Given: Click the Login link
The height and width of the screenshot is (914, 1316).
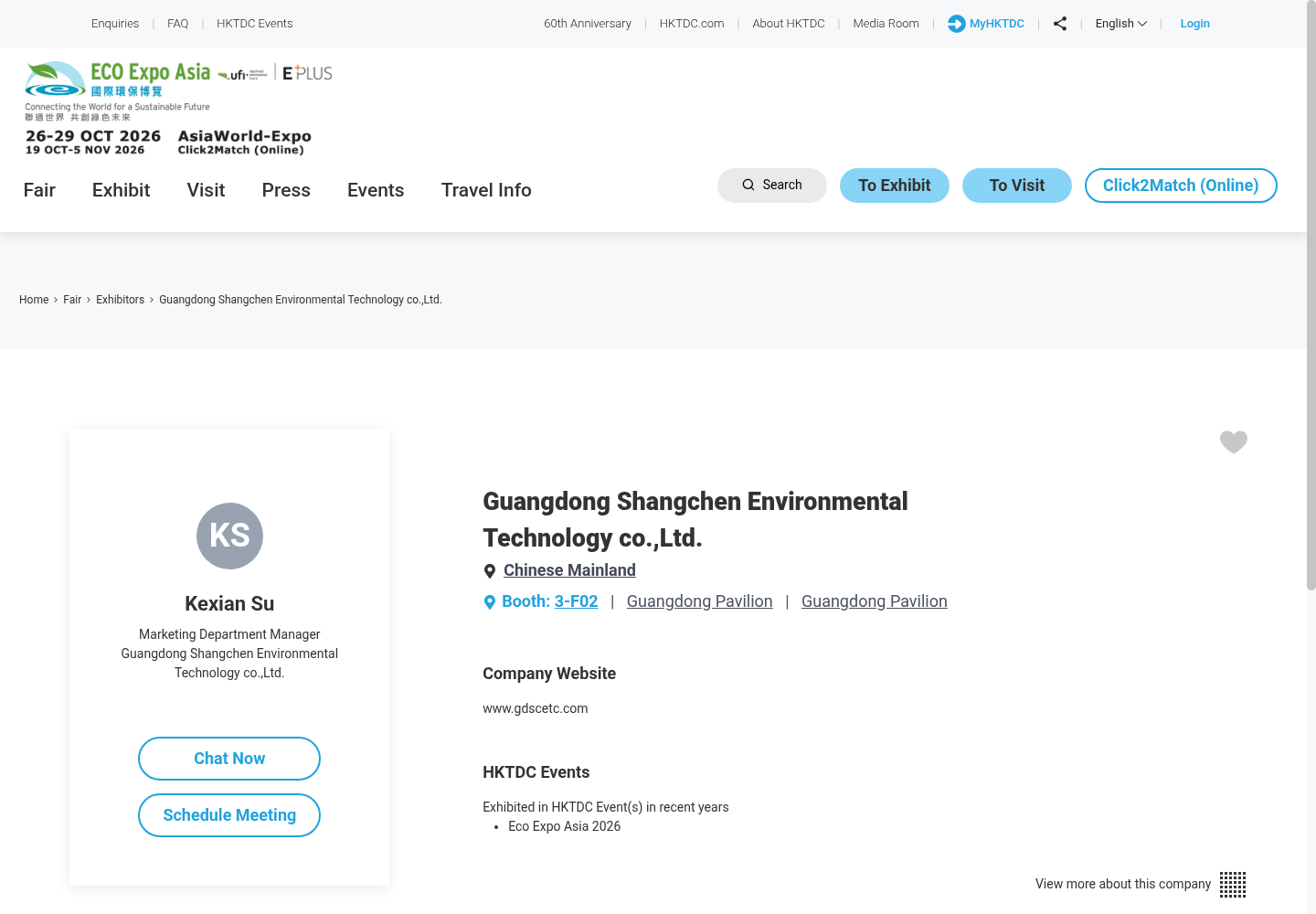Looking at the screenshot, I should coord(1195,24).
